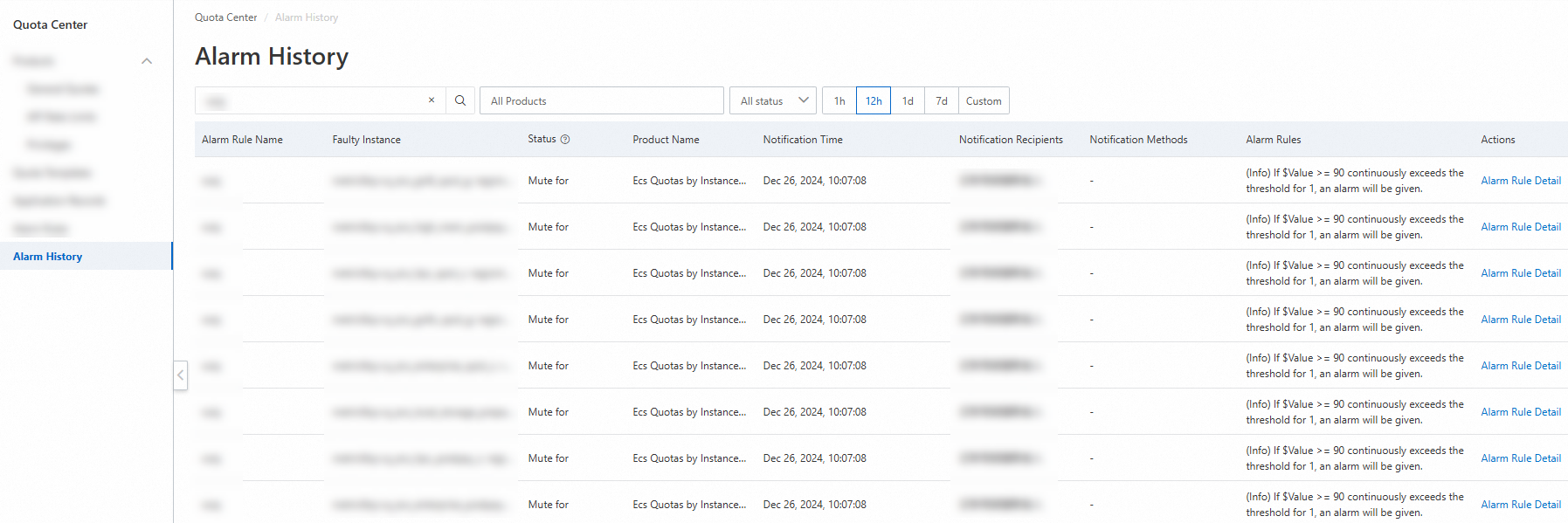This screenshot has height=523, width=1568.
Task: Click the Alarm Rules column header
Action: 1273,140
